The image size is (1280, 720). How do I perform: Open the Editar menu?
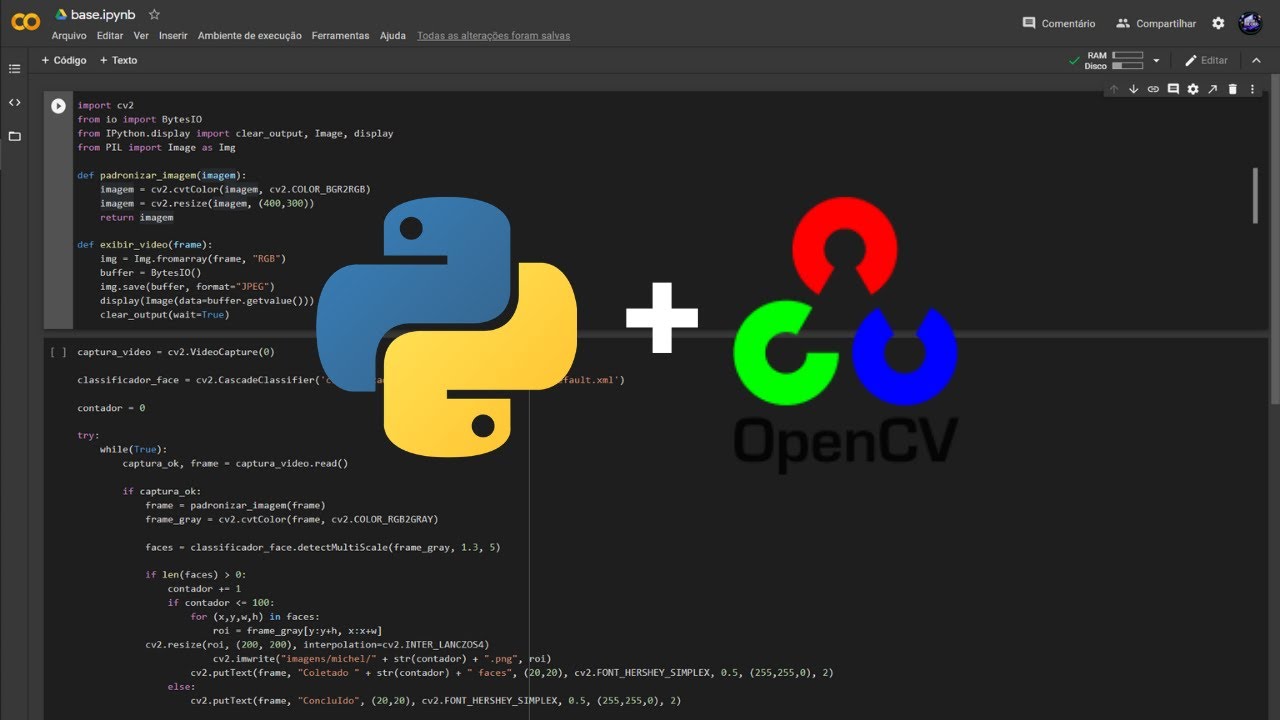(x=110, y=36)
